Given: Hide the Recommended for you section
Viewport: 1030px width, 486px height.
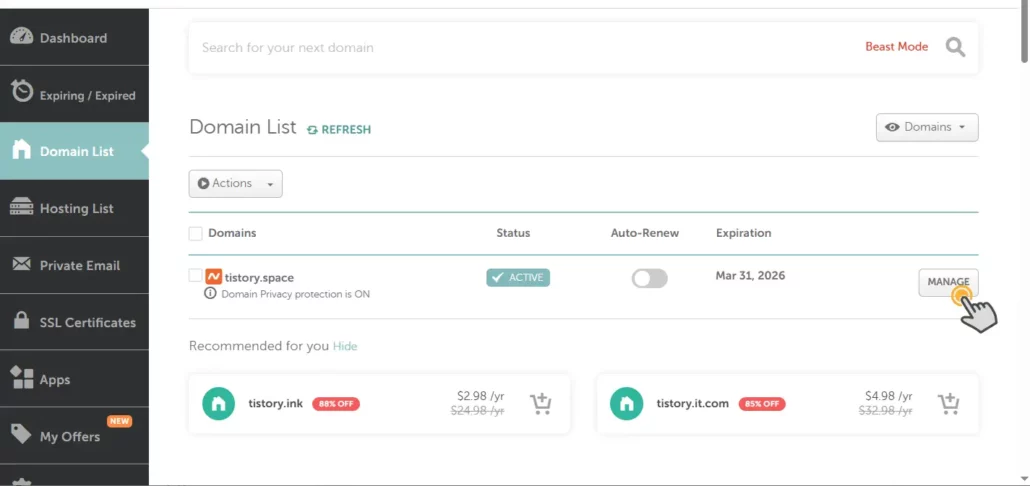Looking at the screenshot, I should (345, 346).
